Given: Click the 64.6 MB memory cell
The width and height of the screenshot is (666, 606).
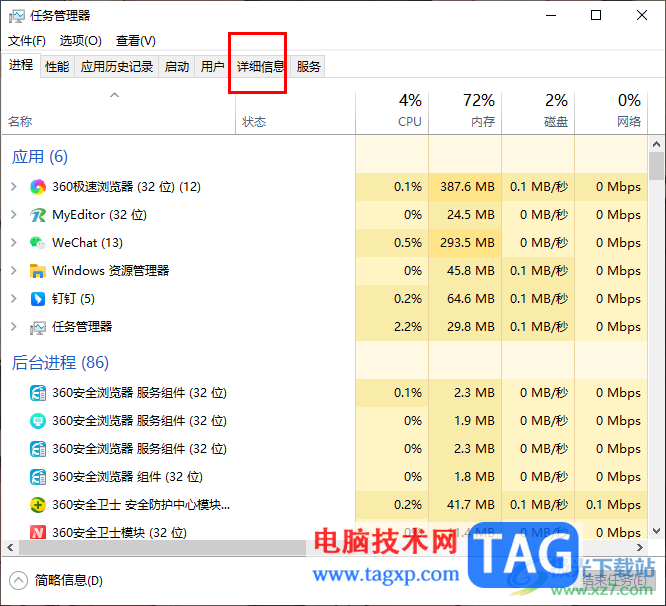Looking at the screenshot, I should 465,299.
